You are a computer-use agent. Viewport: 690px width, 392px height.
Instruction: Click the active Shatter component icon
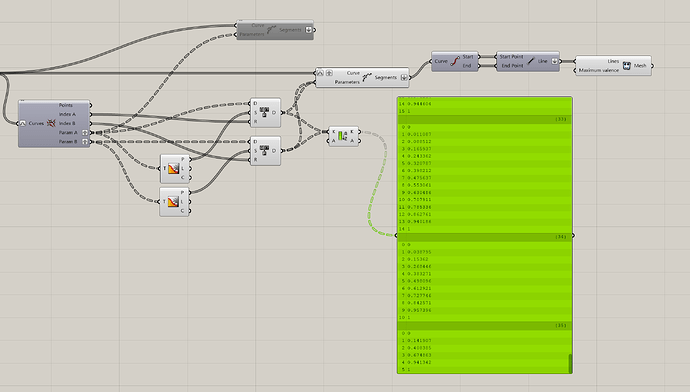click(x=367, y=77)
